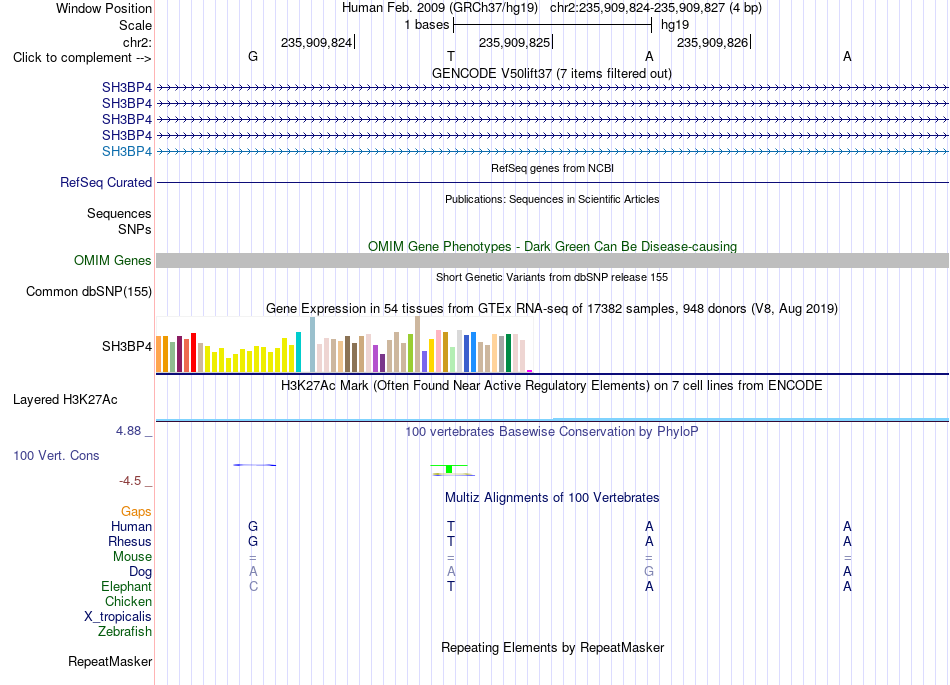
Task: Select the light-blue SH3BP4 transcript label
Action: click(x=127, y=151)
